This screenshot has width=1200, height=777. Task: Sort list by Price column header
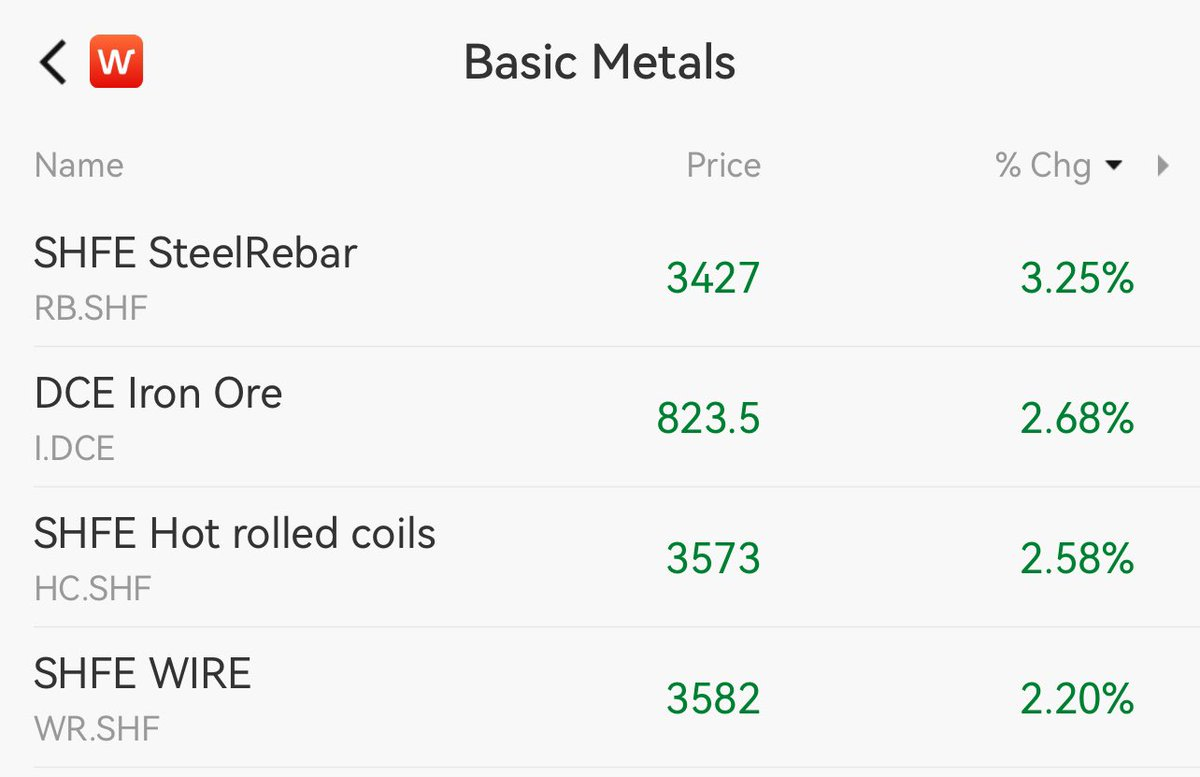[723, 165]
